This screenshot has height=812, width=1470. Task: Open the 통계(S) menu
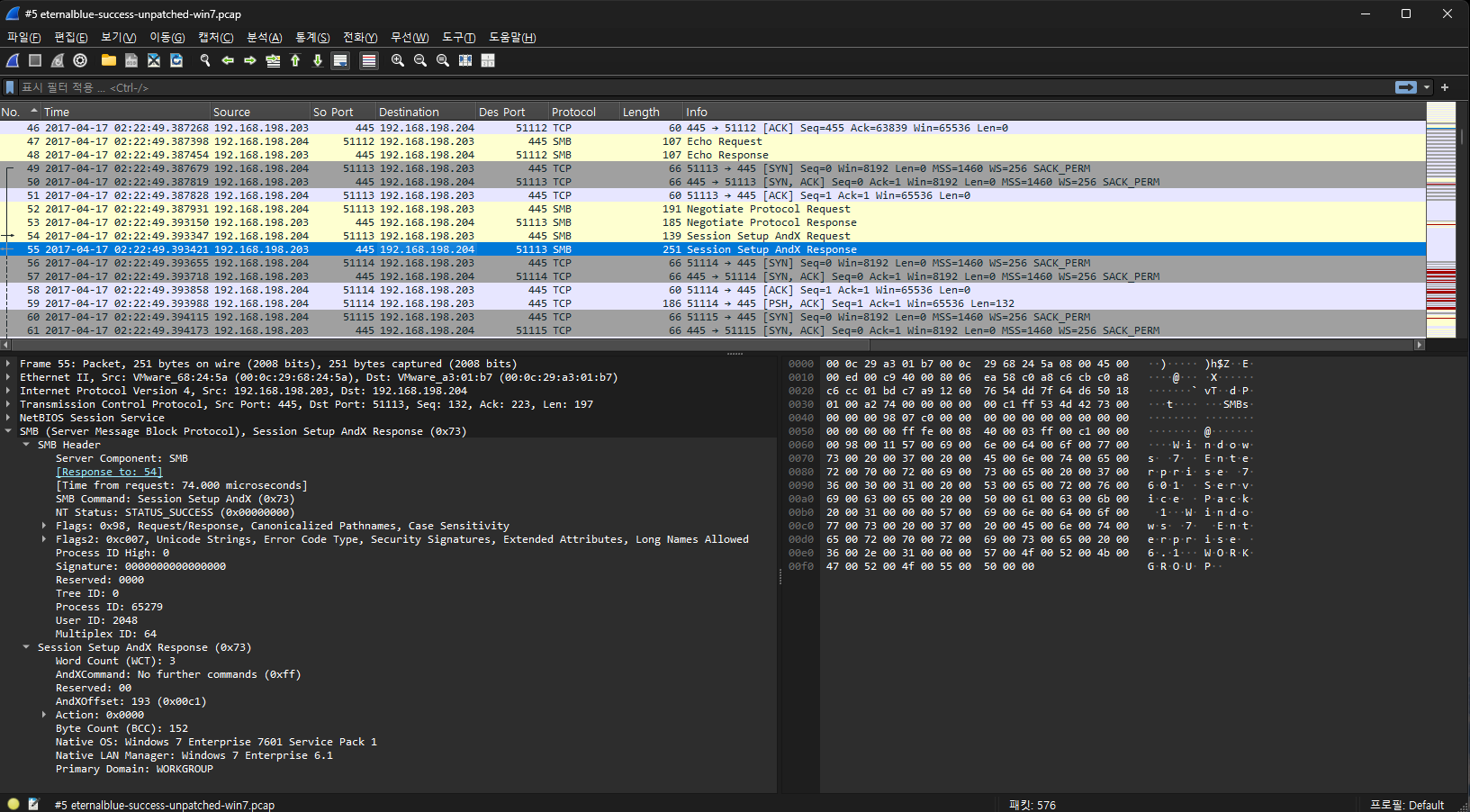point(312,37)
